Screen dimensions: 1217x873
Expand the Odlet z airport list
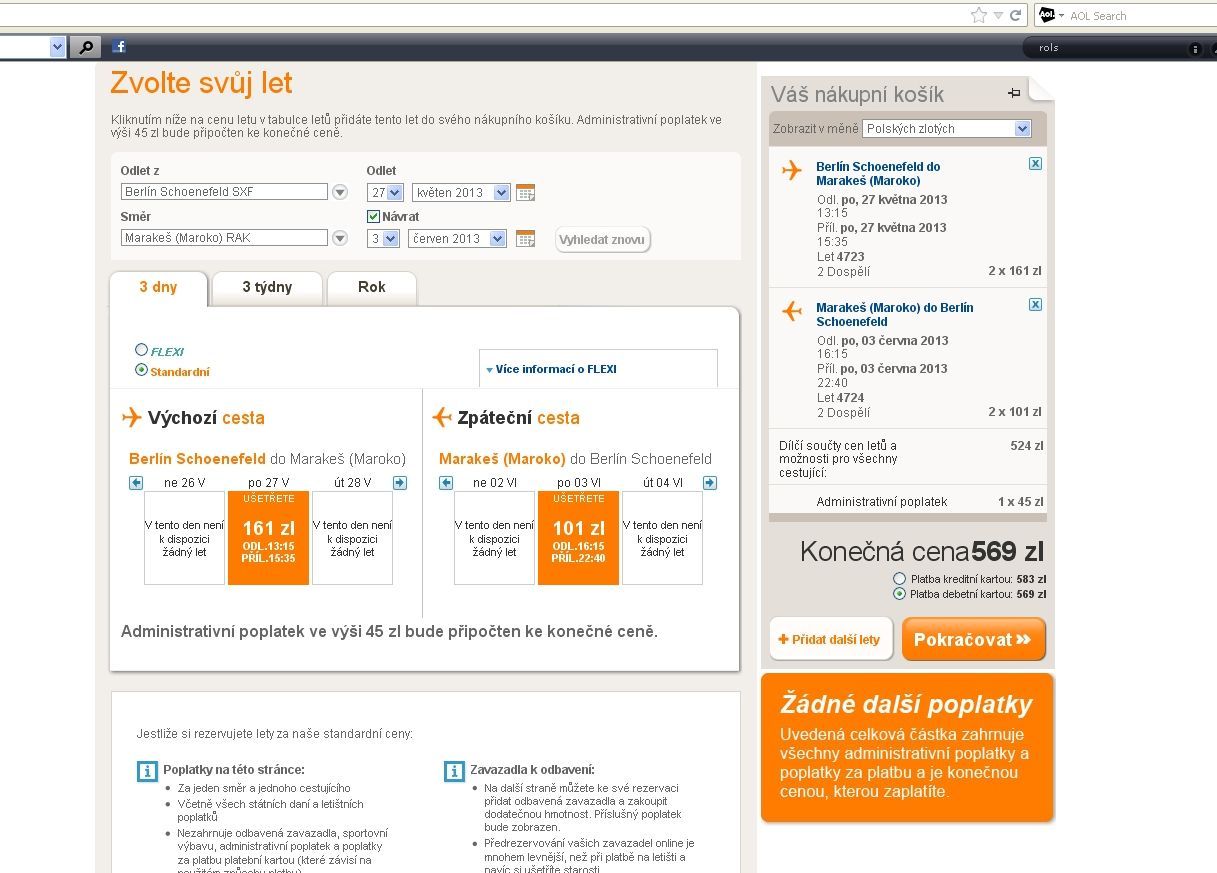coord(340,192)
